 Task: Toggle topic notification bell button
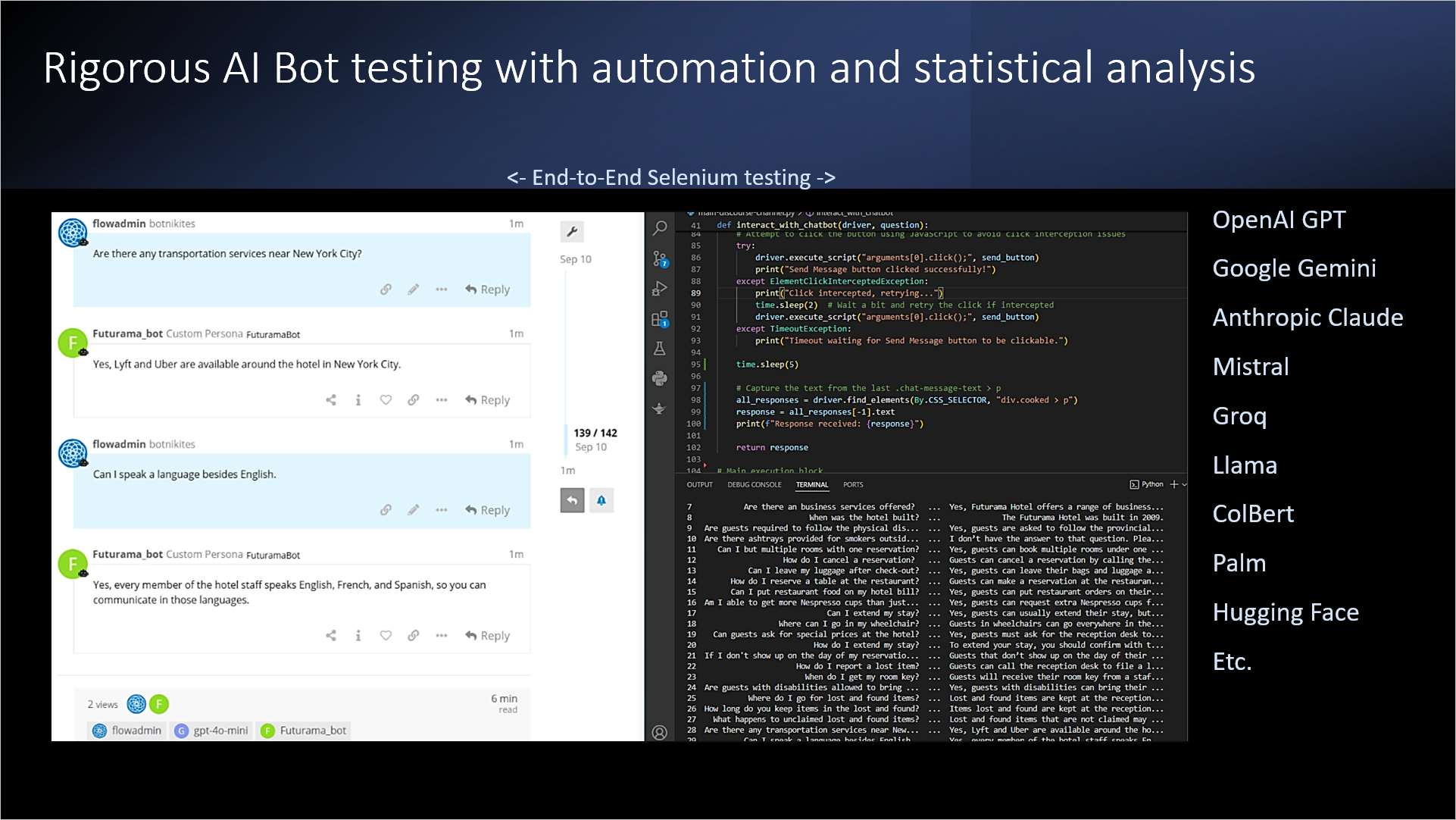click(x=601, y=500)
